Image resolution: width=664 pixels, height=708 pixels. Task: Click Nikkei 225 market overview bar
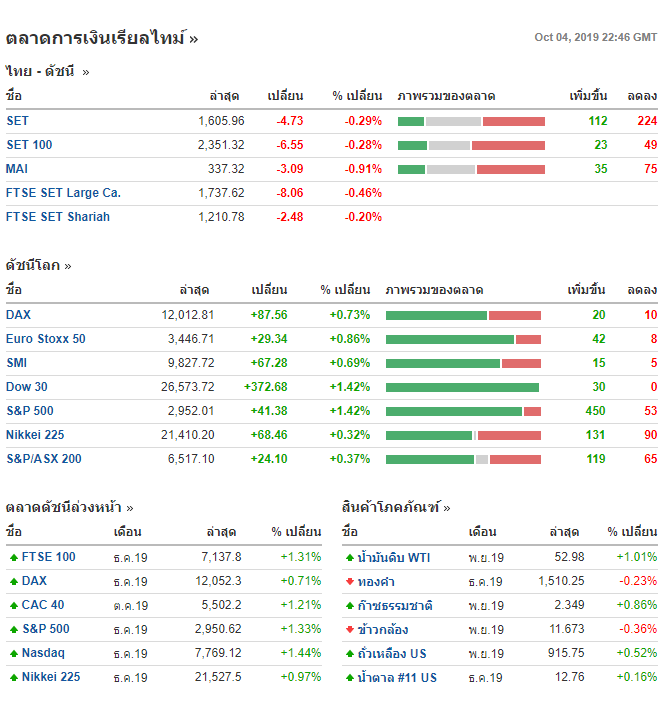point(464,435)
